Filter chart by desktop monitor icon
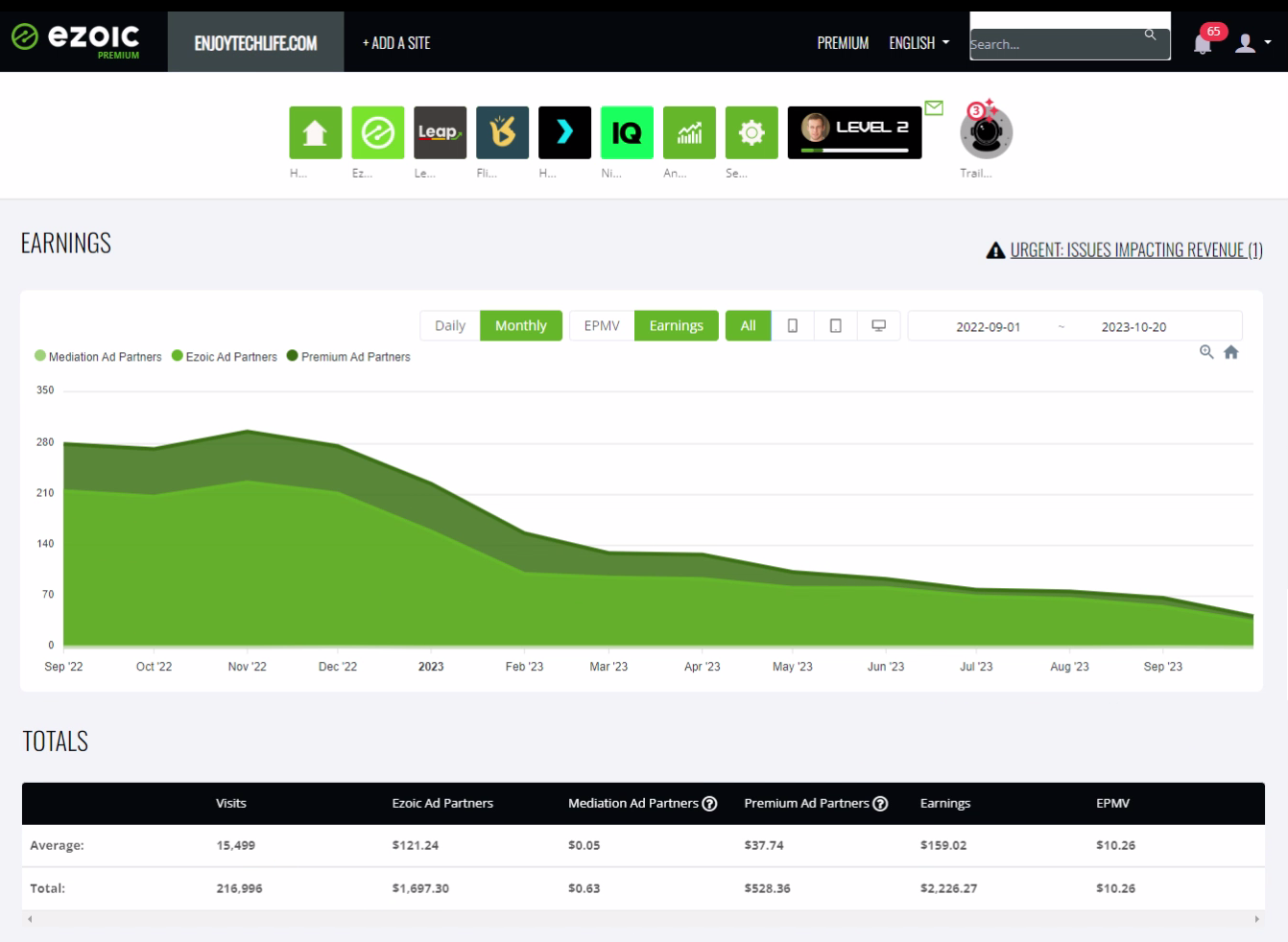 [879, 326]
